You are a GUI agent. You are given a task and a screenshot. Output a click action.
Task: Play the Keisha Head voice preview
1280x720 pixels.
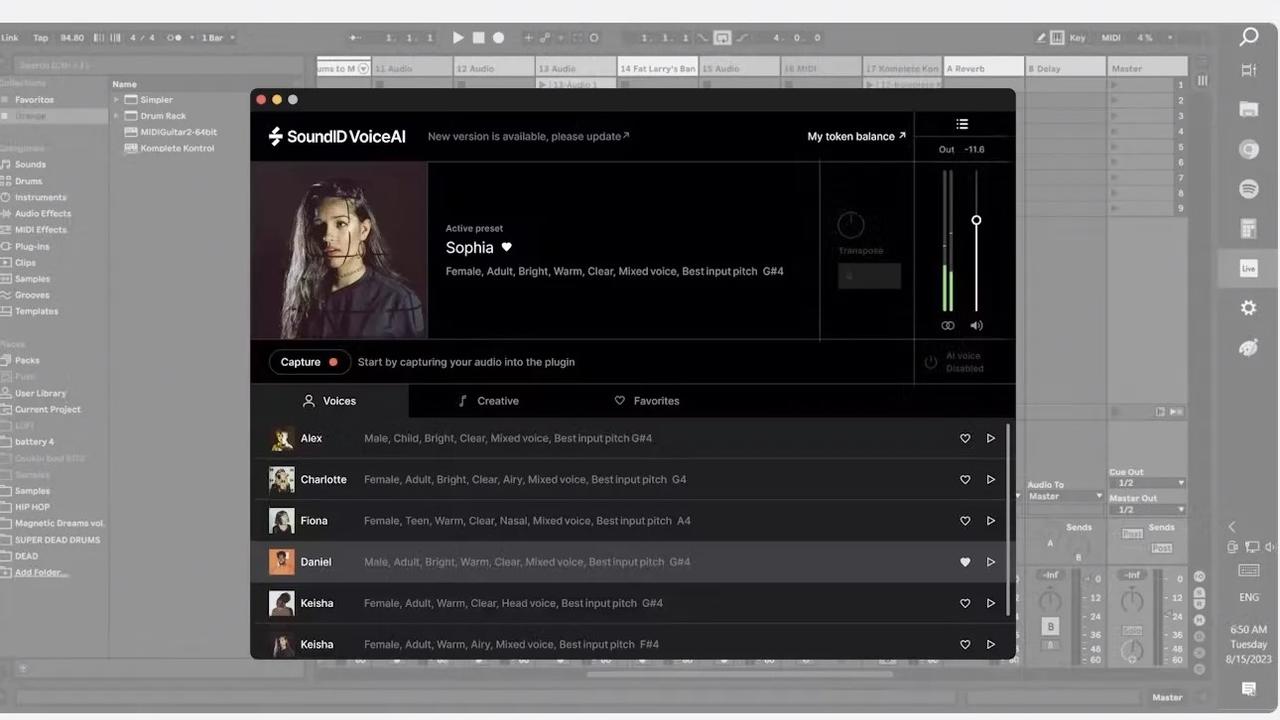pyautogui.click(x=991, y=603)
